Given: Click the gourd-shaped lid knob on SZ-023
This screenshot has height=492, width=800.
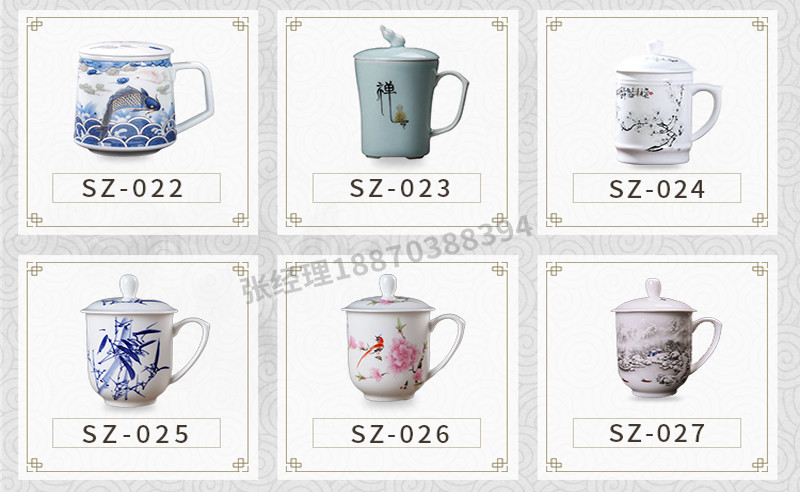Looking at the screenshot, I should click(392, 36).
